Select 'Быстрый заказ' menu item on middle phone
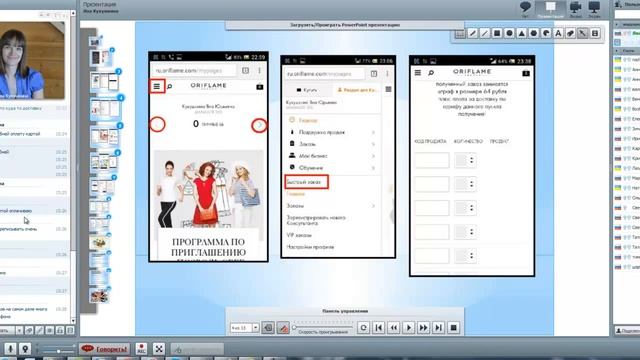Image resolution: width=640 pixels, height=360 pixels. pyautogui.click(x=306, y=182)
